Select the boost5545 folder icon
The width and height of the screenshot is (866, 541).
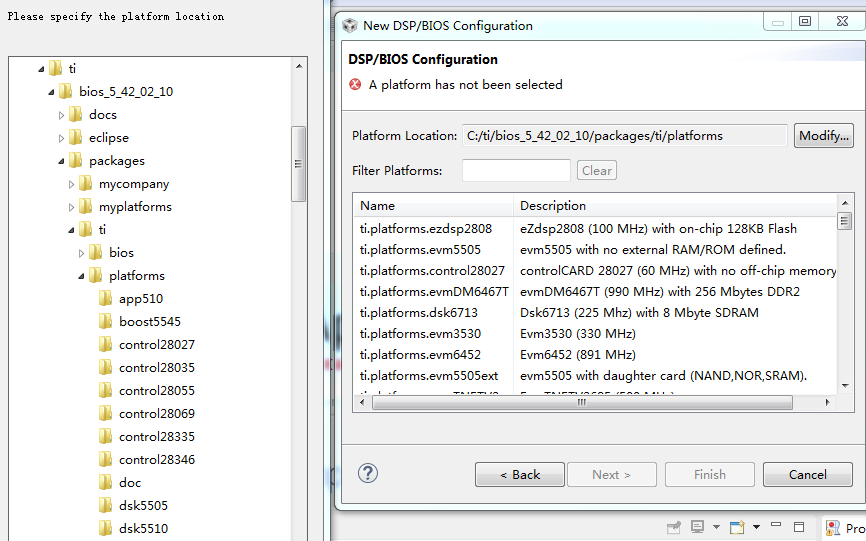tap(106, 322)
